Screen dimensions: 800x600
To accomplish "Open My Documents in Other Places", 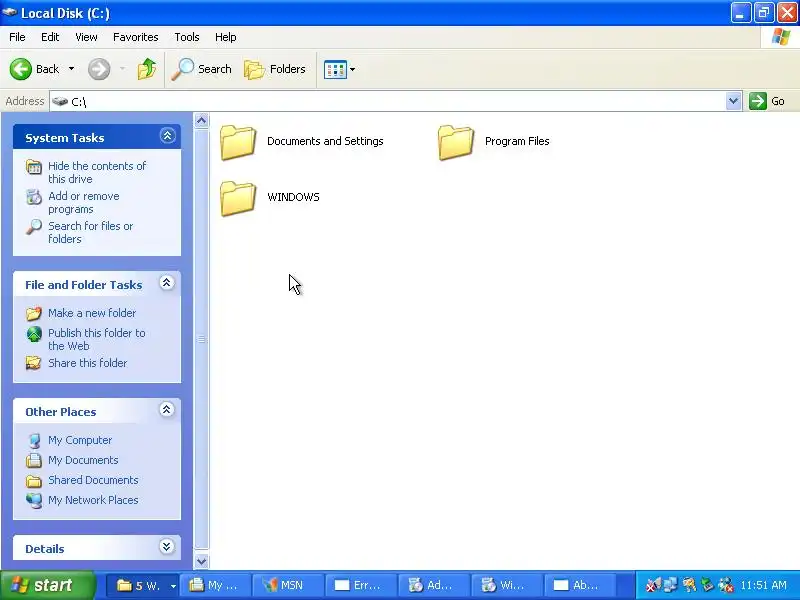I will 83,460.
